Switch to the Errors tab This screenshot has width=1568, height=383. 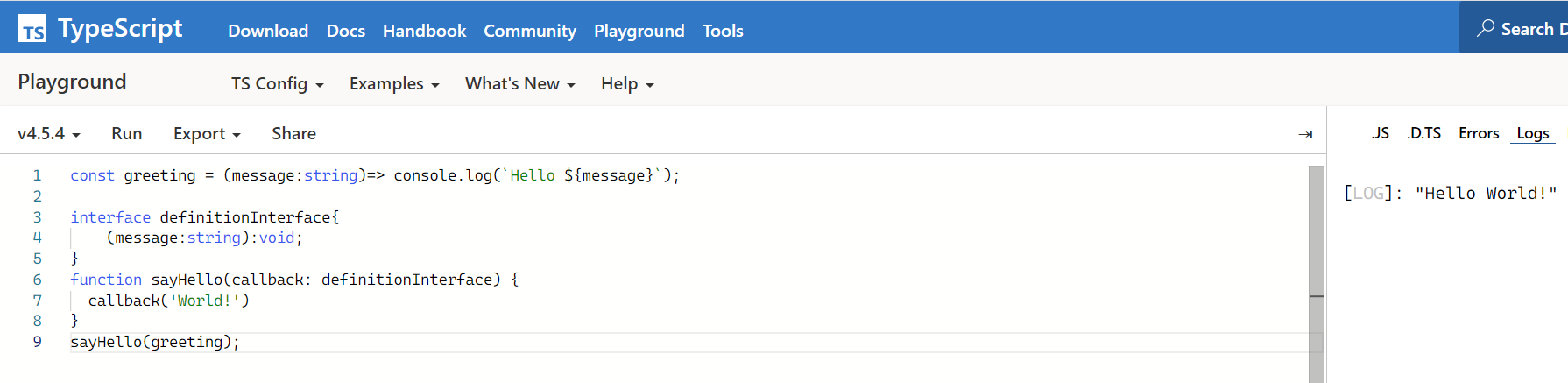click(x=1479, y=133)
